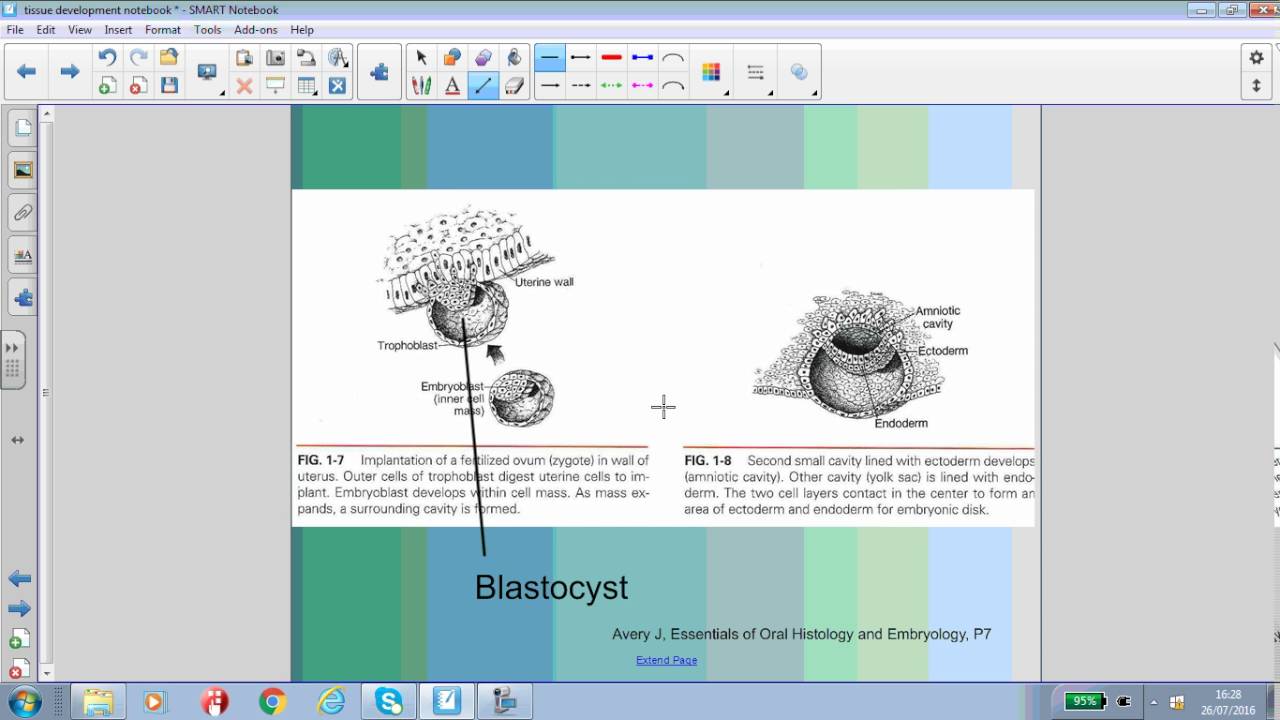1280x720 pixels.
Task: Toggle sidebar side with the double-headed arrow
Action: 17,440
